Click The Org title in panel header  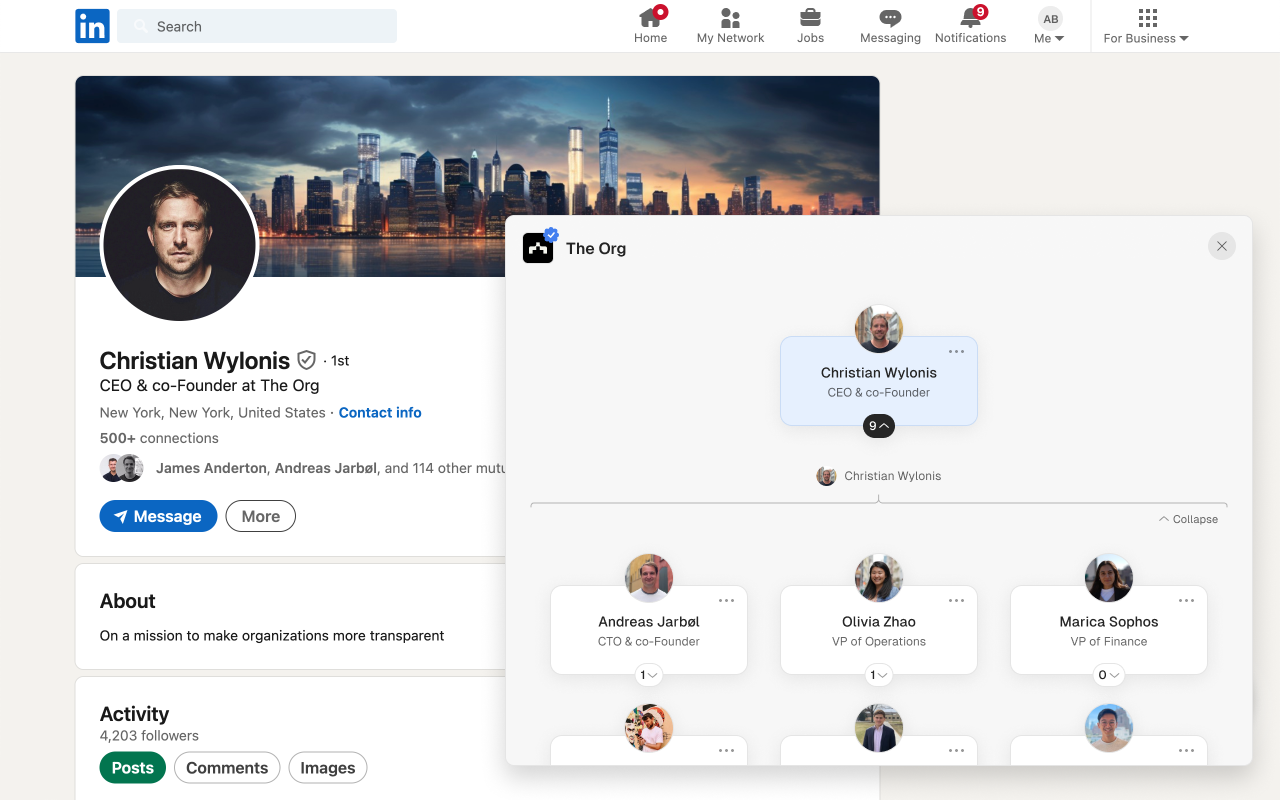pos(596,248)
